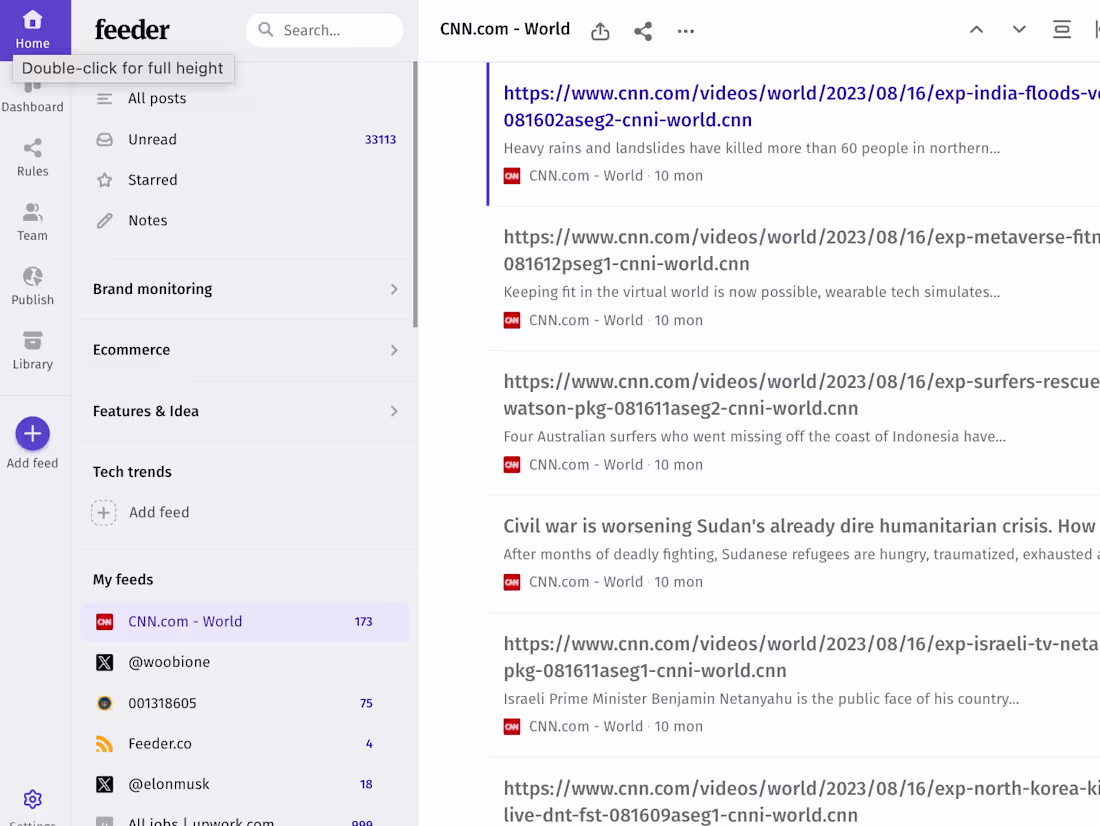Click the dashed plus icon under Tech trends
Screen dimensions: 1100x826
(x=103, y=513)
